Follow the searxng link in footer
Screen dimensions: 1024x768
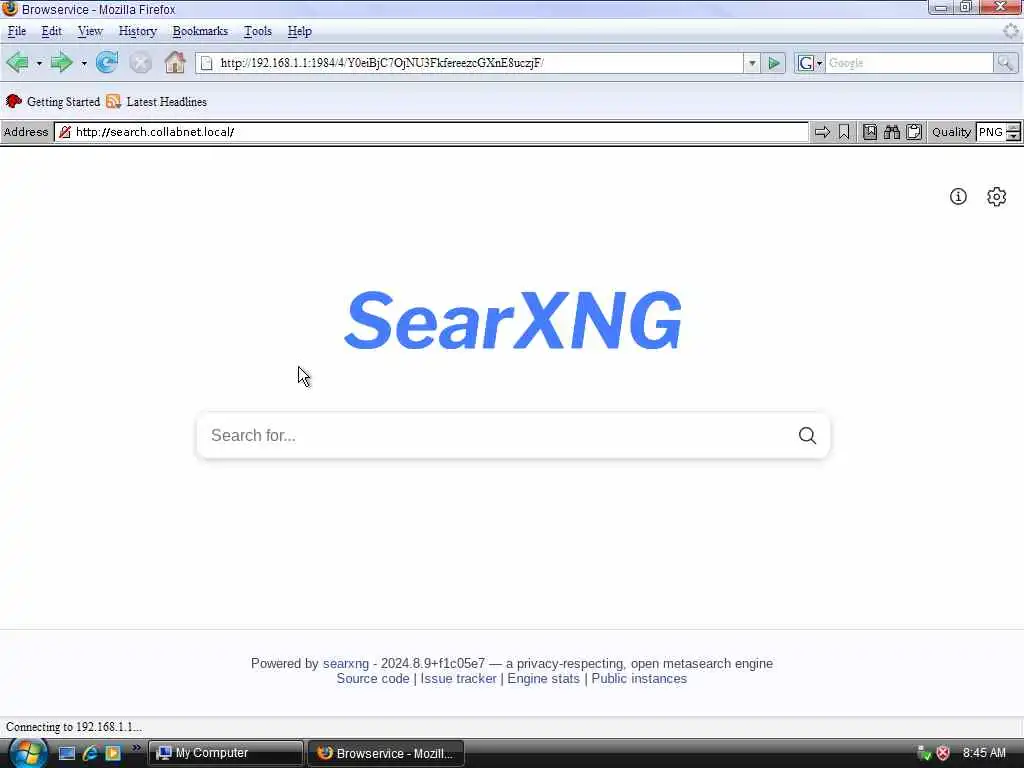[x=345, y=664]
